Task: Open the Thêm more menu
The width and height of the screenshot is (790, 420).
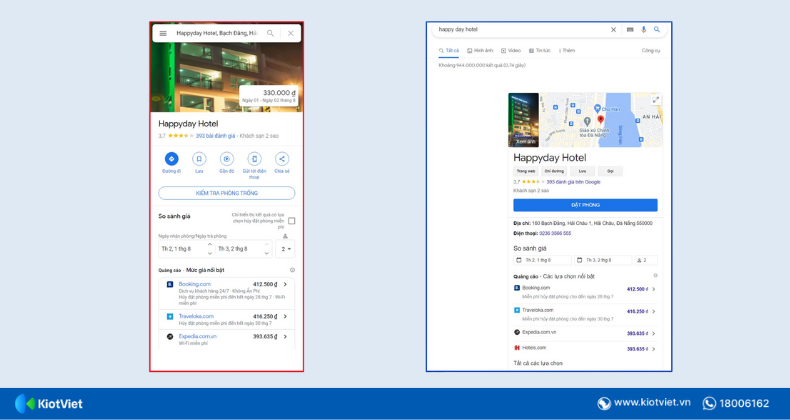Action: tap(567, 50)
